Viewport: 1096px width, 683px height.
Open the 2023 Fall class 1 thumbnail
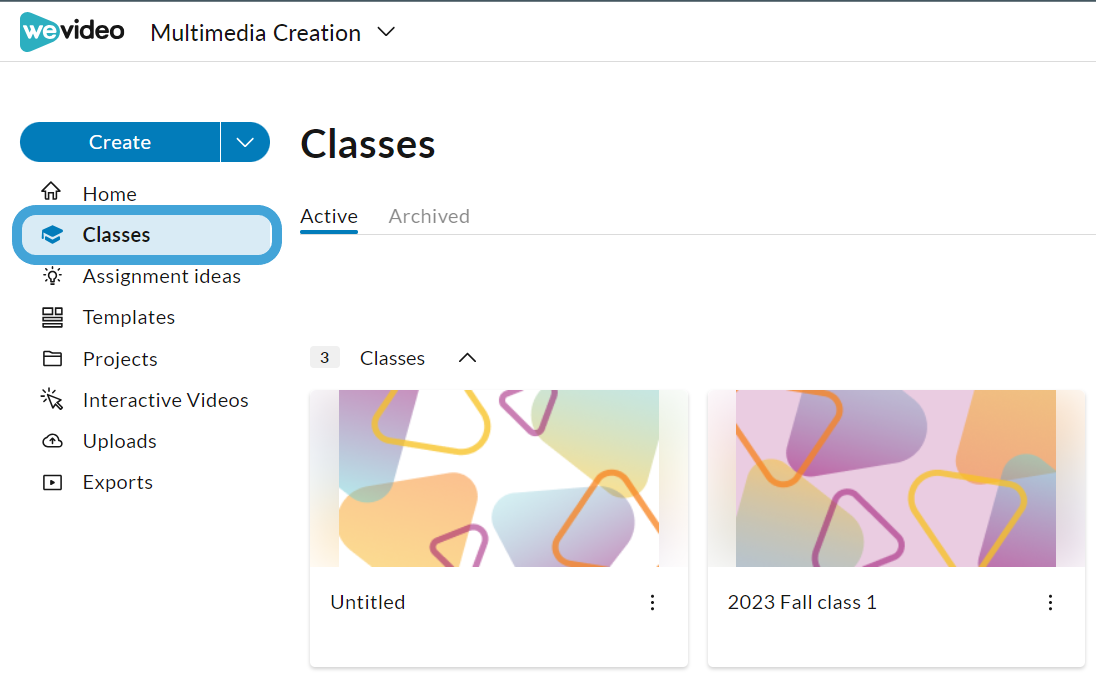(x=896, y=478)
